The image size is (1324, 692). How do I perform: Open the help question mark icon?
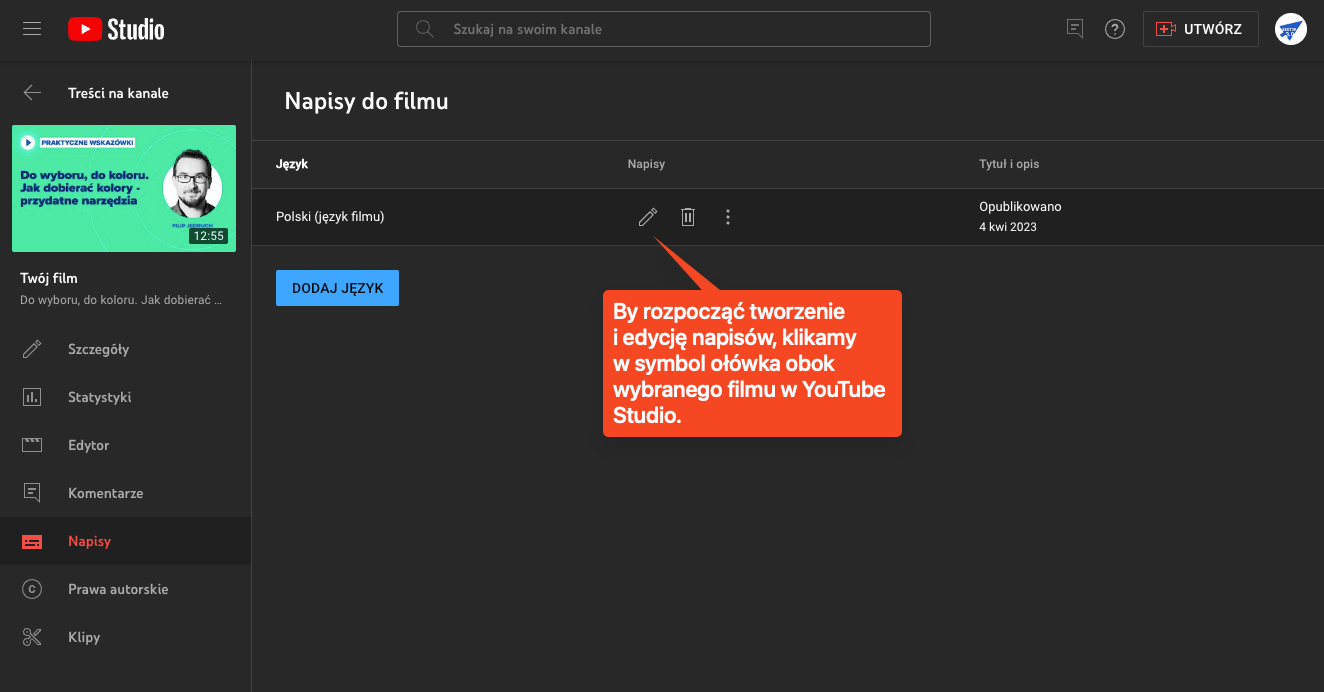point(1115,29)
